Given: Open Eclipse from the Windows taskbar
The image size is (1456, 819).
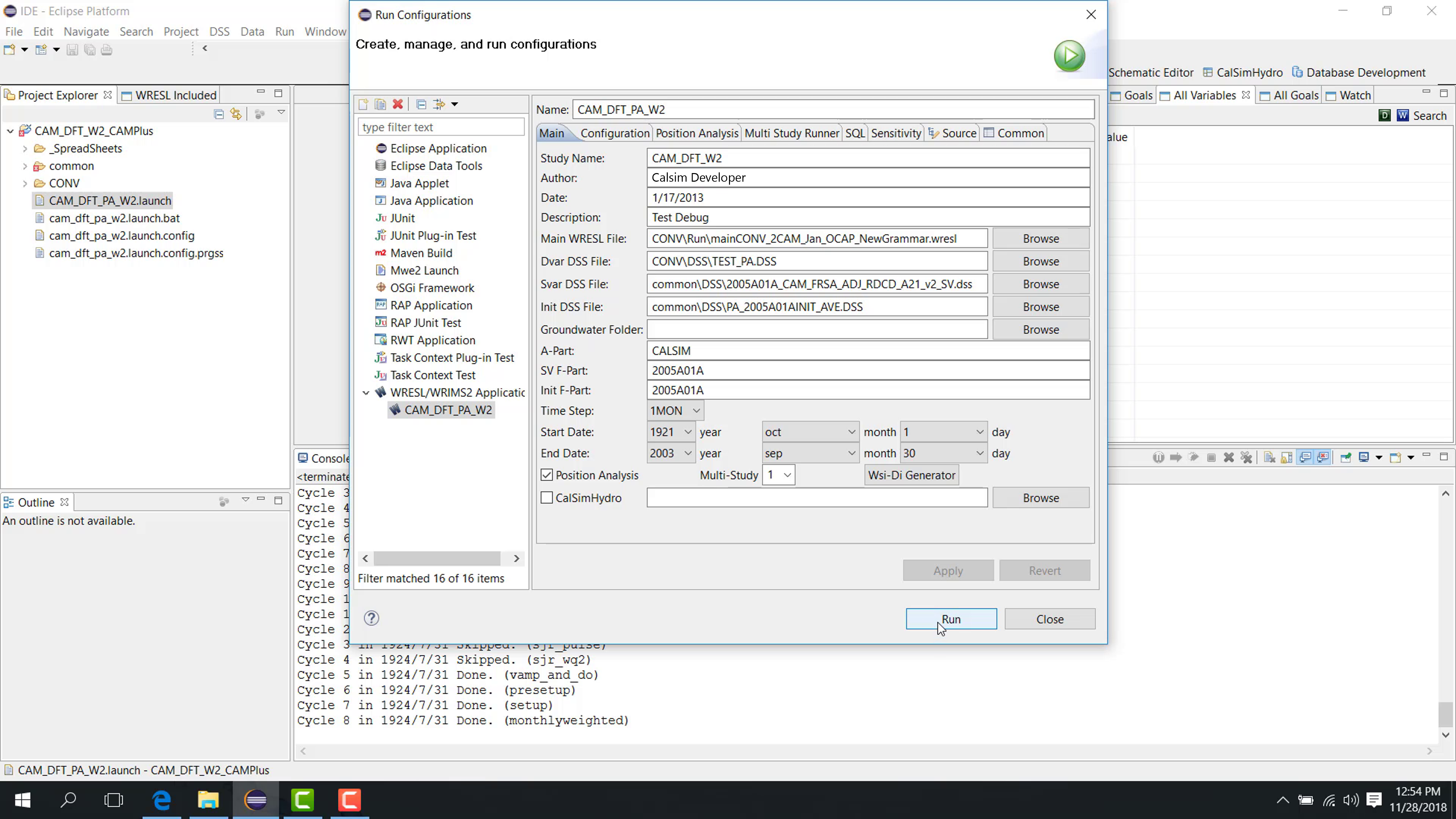Looking at the screenshot, I should [255, 800].
